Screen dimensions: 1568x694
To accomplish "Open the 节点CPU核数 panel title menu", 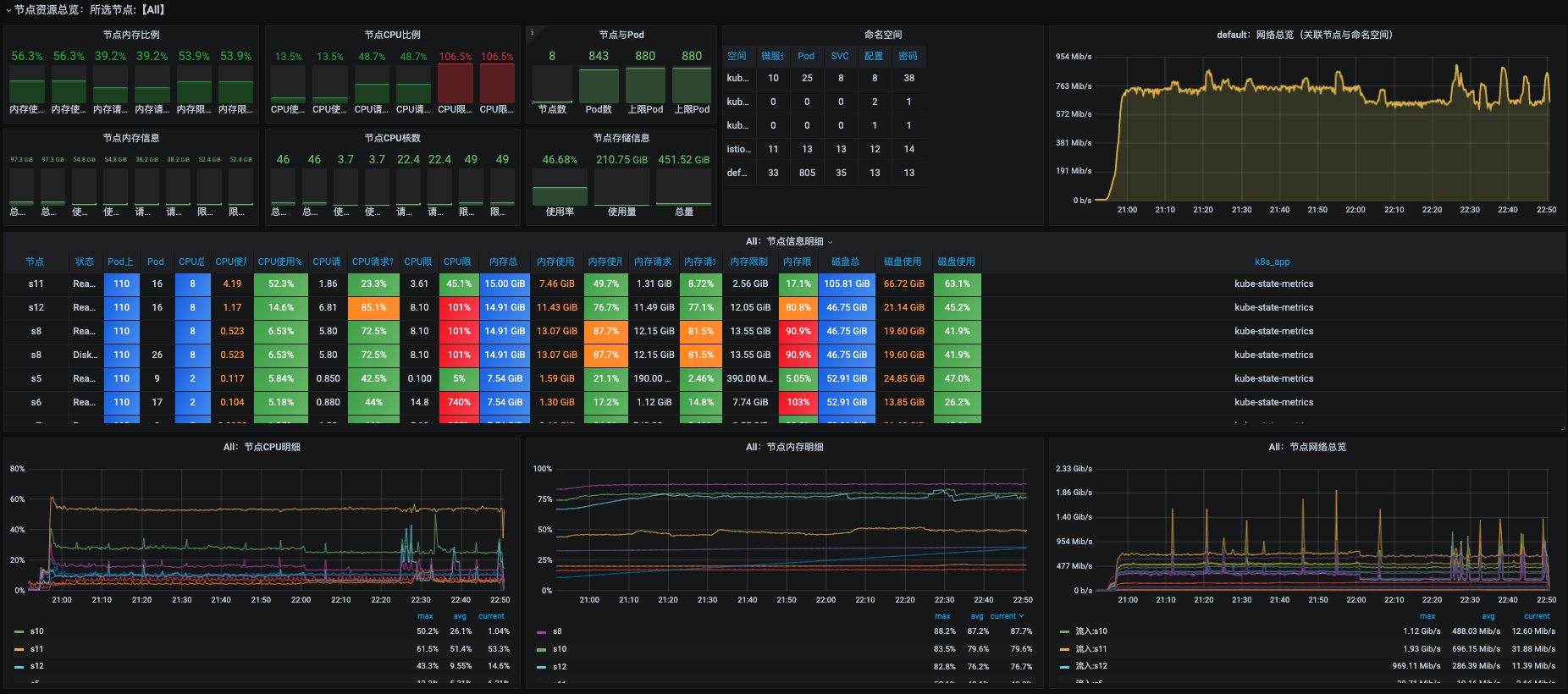I will (x=393, y=138).
